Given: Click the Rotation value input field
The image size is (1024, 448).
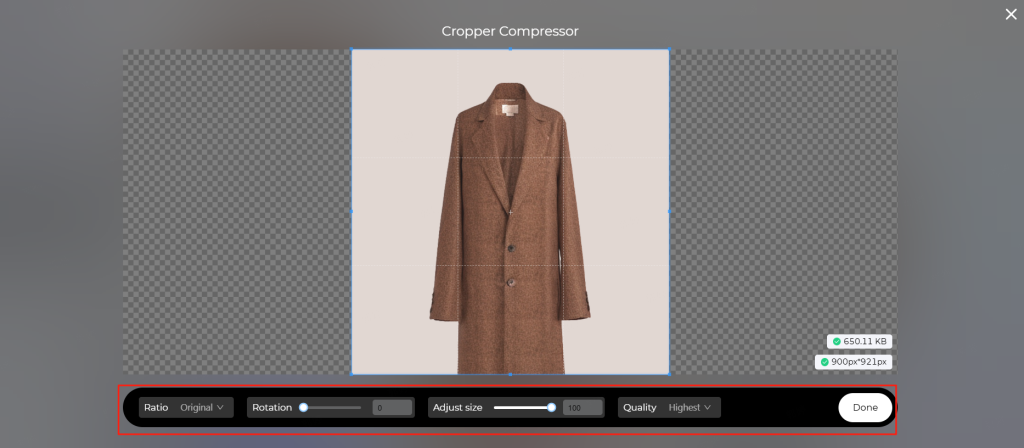Looking at the screenshot, I should click(392, 408).
